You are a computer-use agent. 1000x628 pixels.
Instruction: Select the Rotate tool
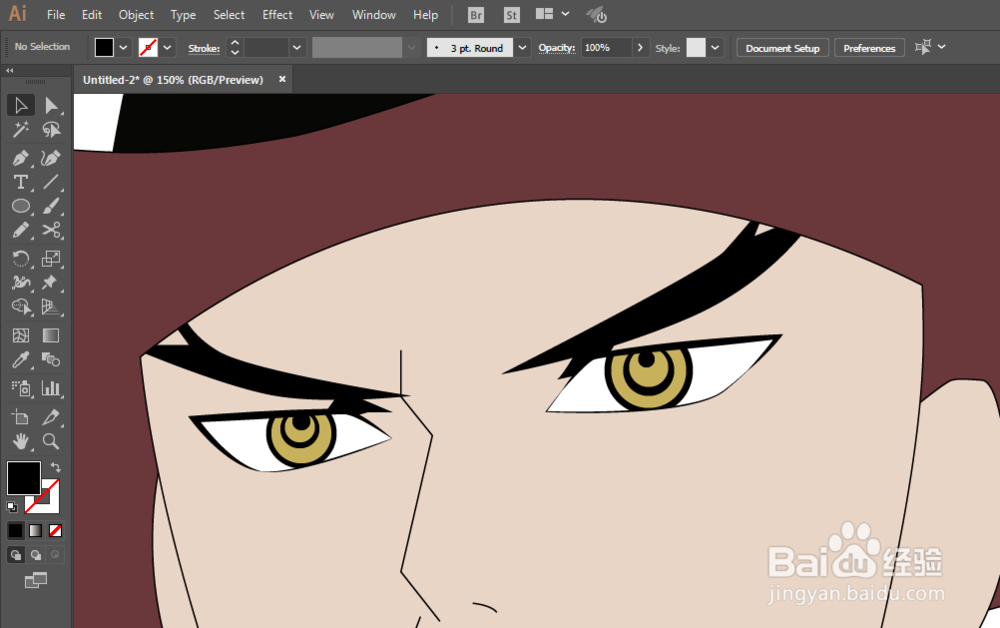click(x=20, y=258)
